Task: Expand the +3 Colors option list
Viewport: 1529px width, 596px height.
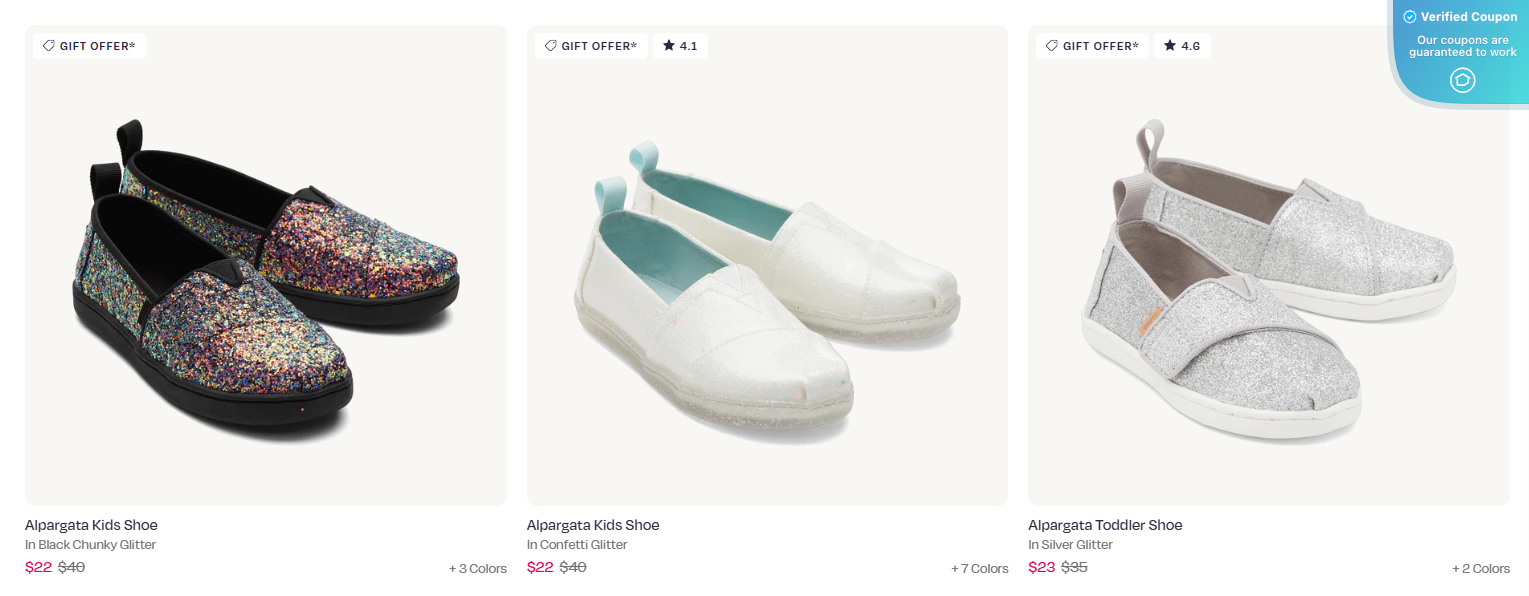Action: point(477,568)
